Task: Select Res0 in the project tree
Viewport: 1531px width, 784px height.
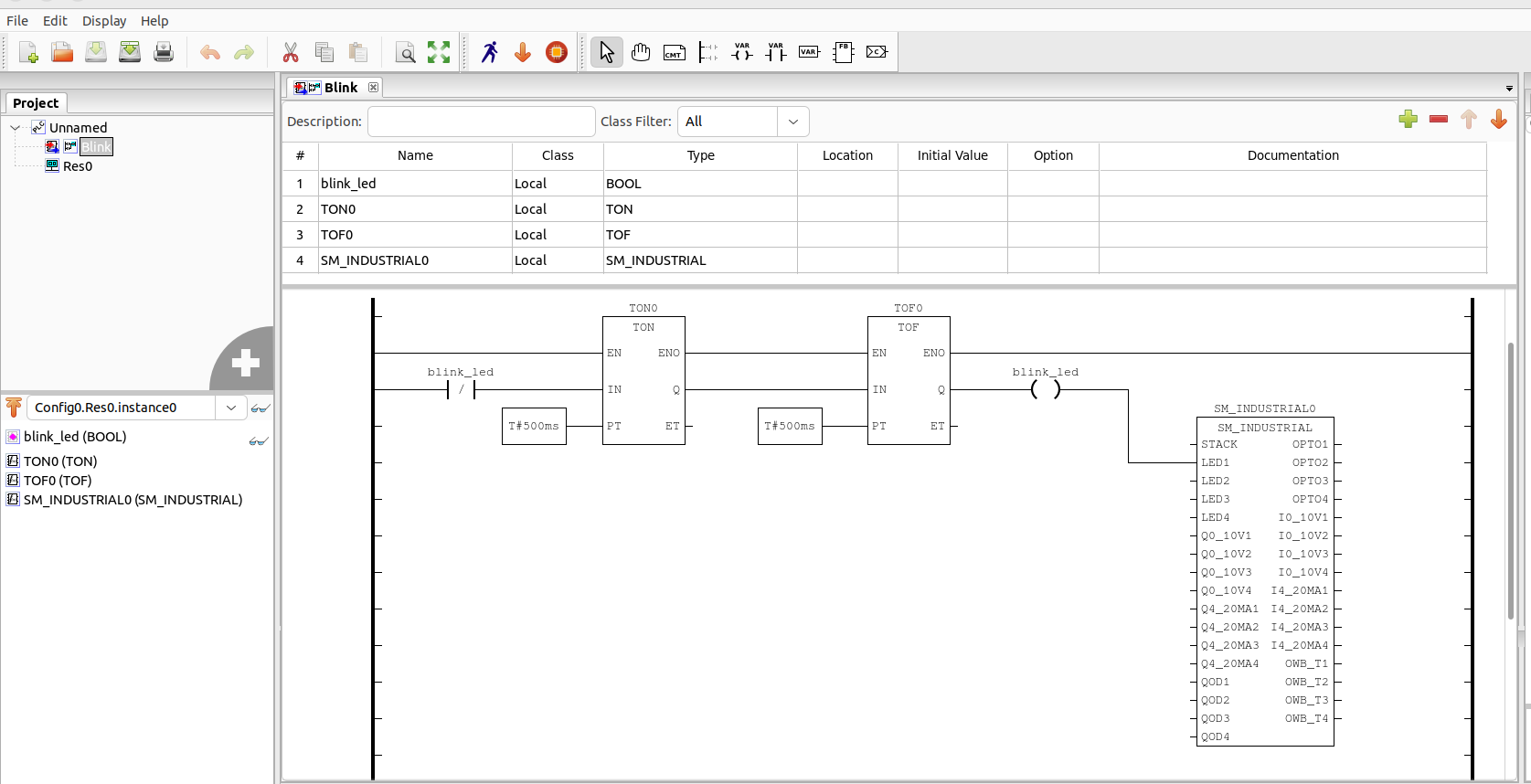Action: 78,166
